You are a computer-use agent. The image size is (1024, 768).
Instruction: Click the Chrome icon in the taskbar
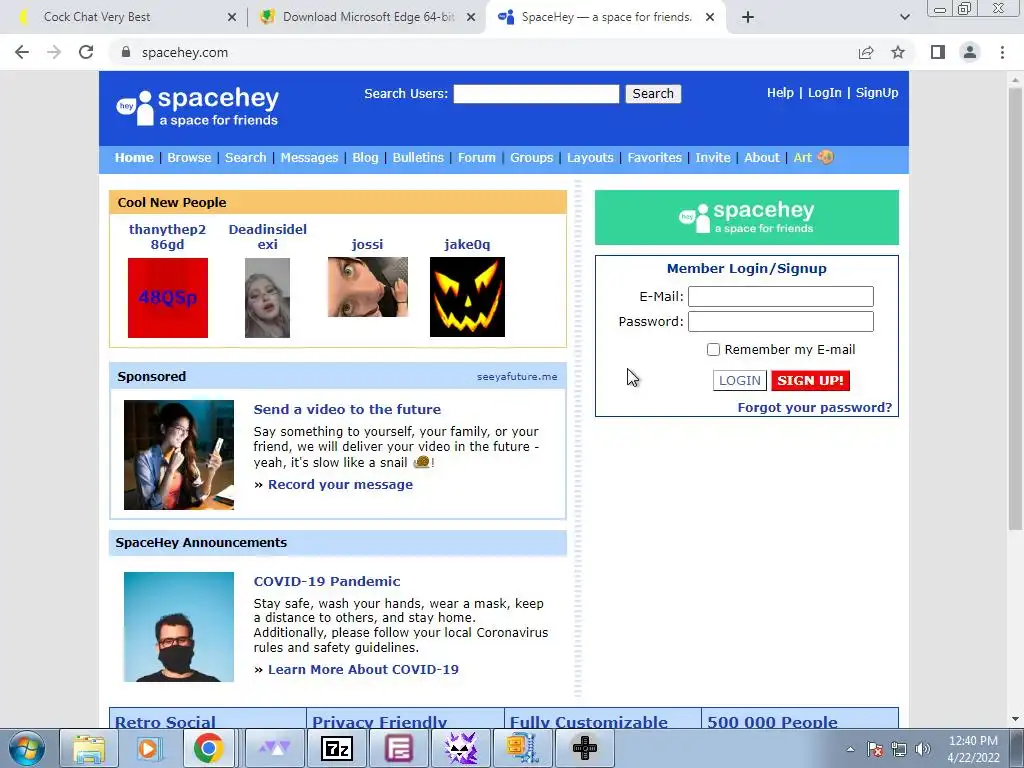point(208,748)
